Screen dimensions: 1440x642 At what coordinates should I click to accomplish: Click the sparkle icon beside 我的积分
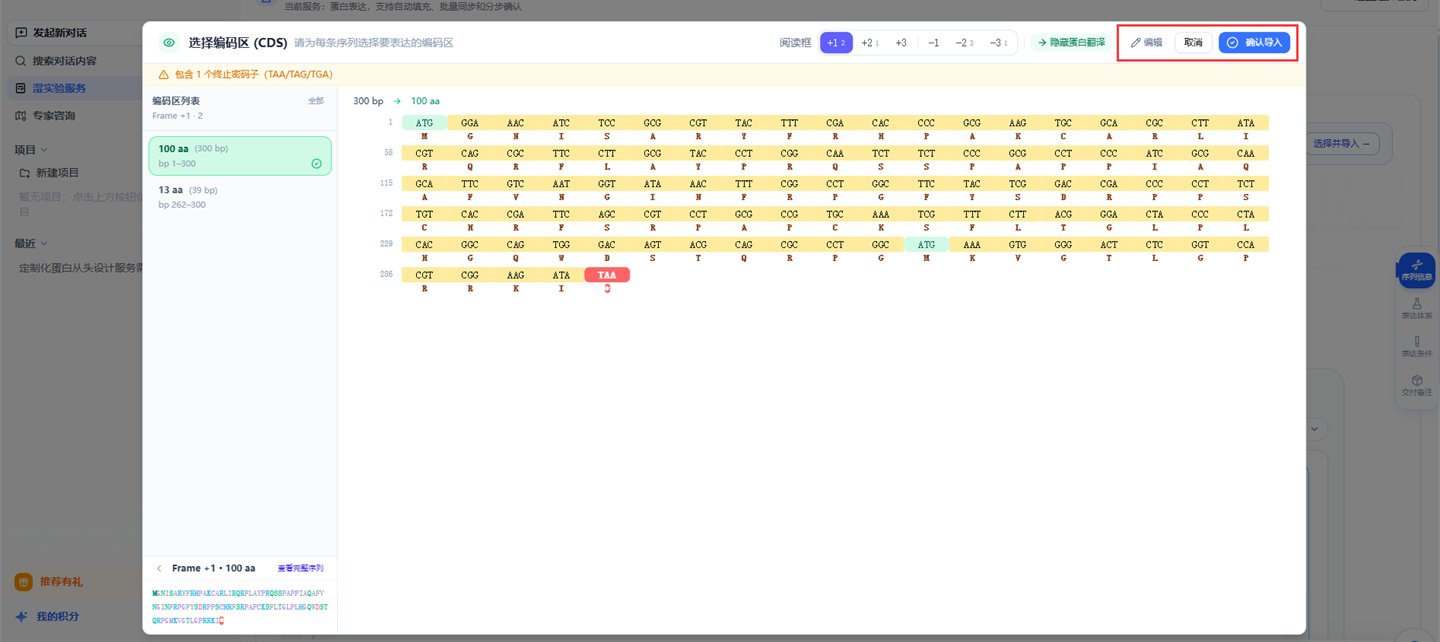click(22, 617)
